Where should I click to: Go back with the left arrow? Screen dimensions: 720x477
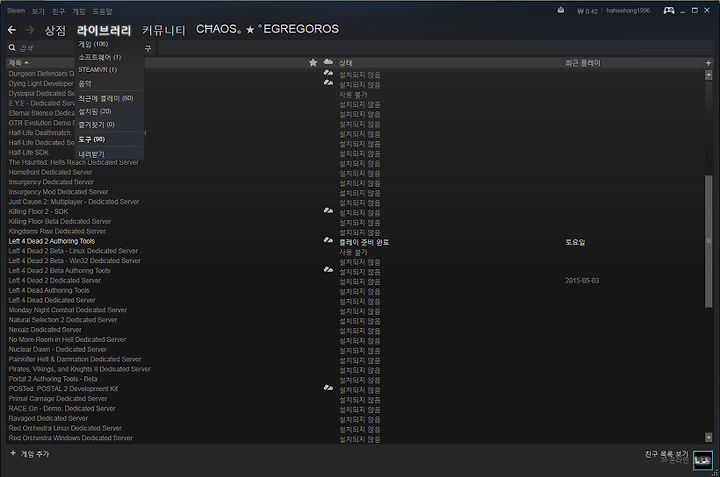click(x=12, y=30)
